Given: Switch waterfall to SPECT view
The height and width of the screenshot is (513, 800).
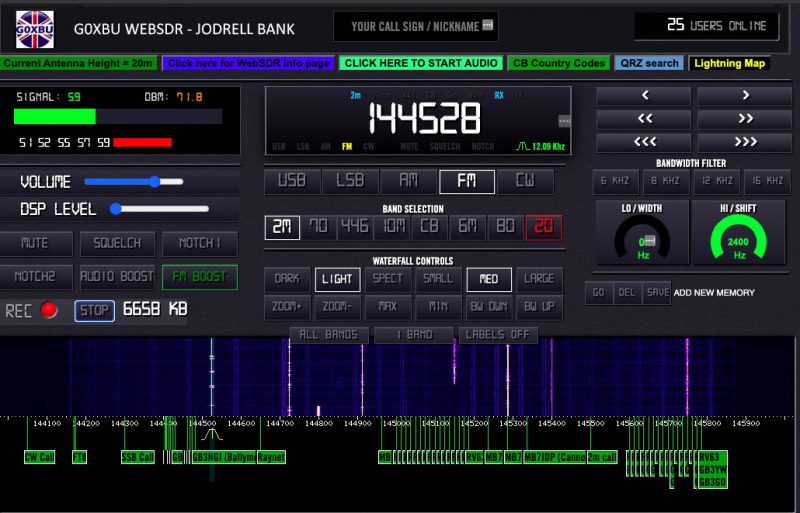Looking at the screenshot, I should coord(388,279).
